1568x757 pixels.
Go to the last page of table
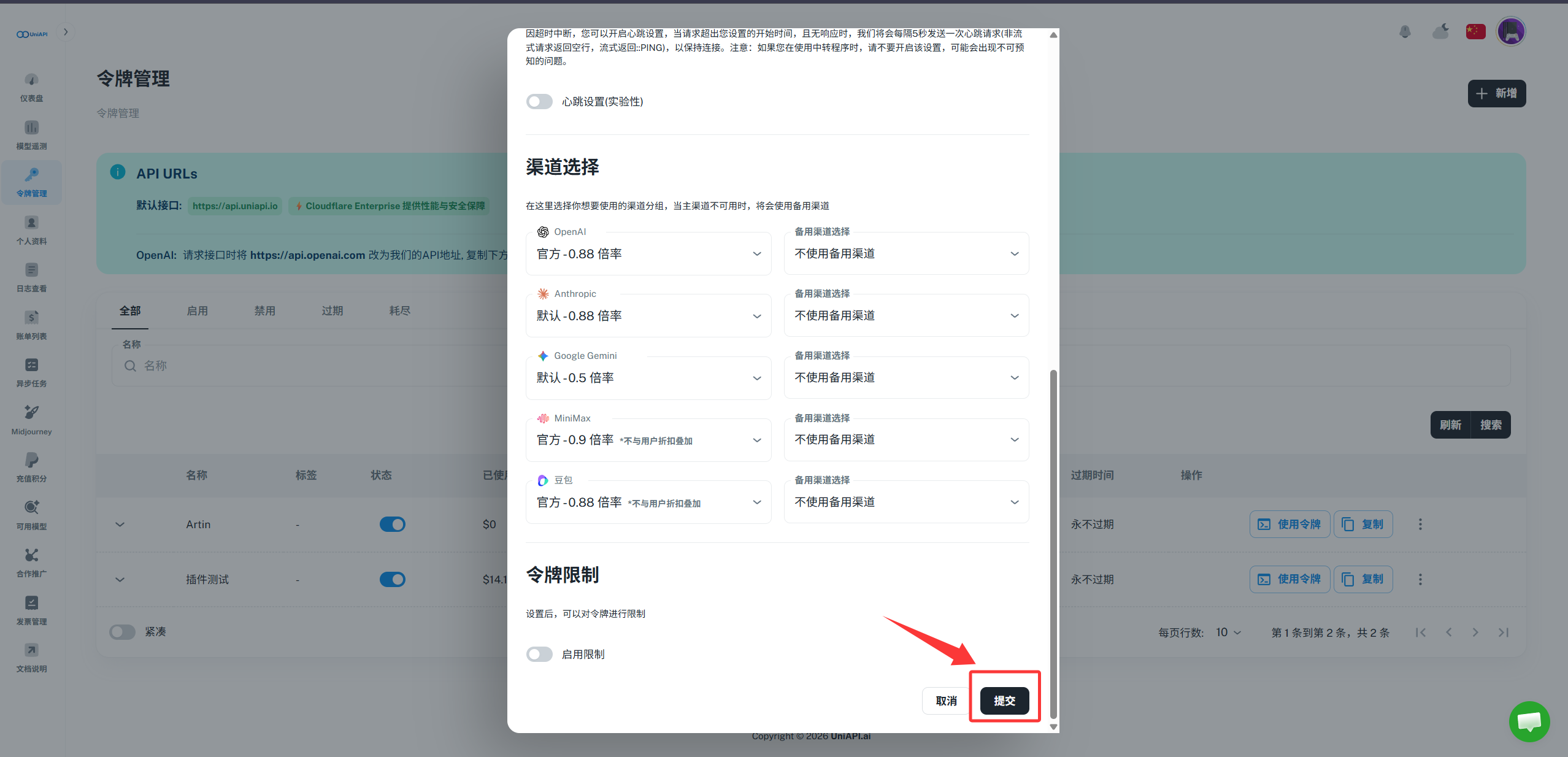point(1503,632)
